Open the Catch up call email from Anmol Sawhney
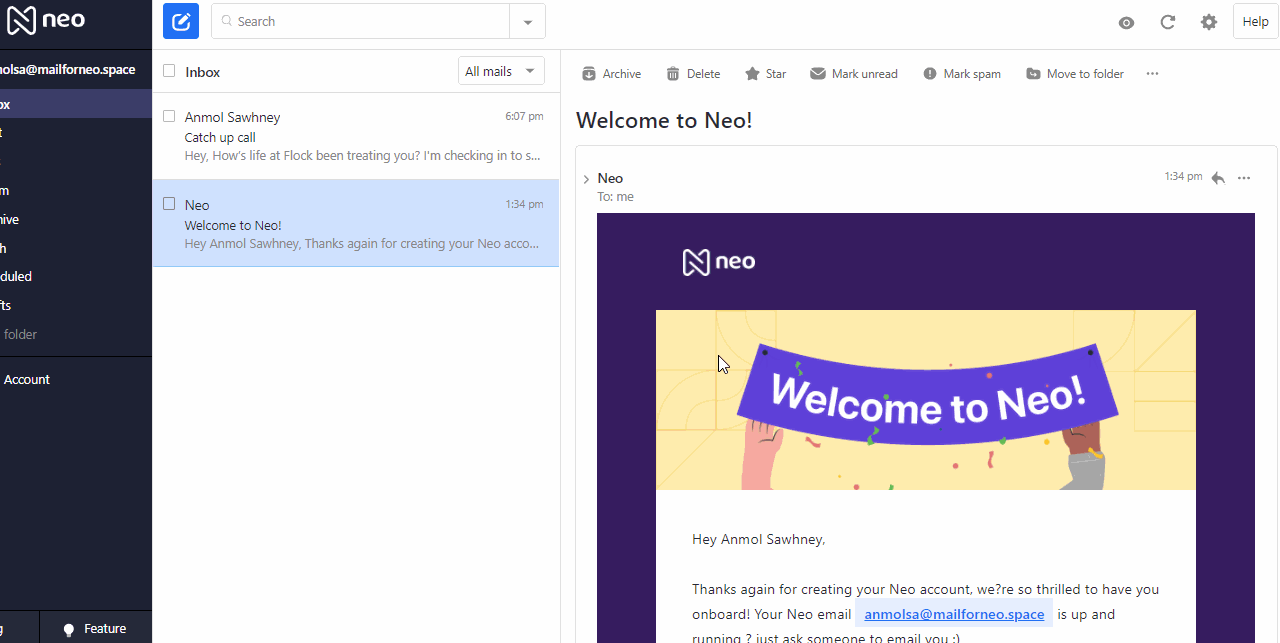 pyautogui.click(x=356, y=136)
